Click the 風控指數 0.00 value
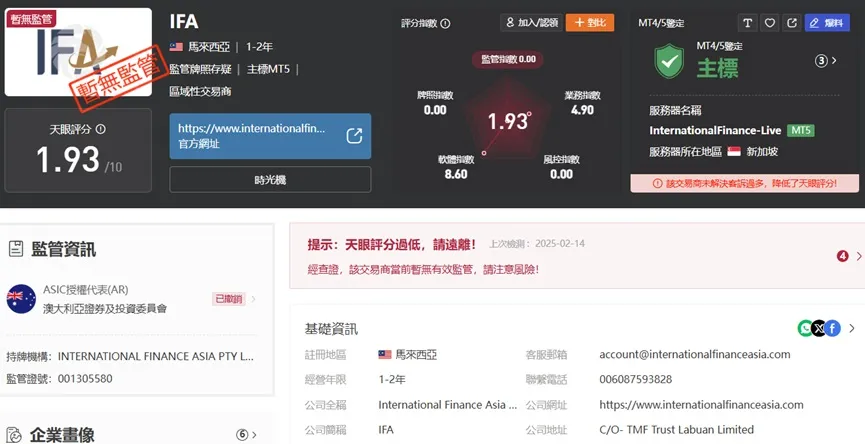This screenshot has width=865, height=444. point(562,174)
